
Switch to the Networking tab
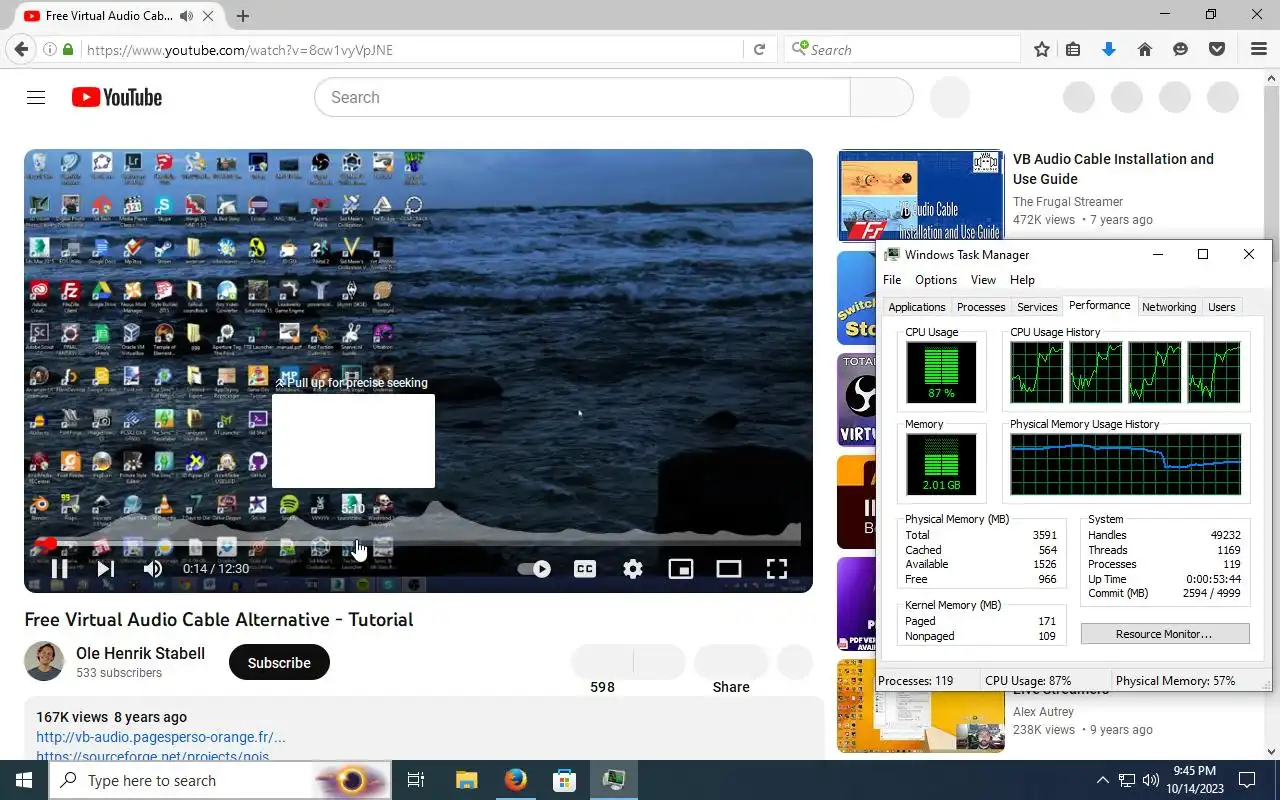point(1169,307)
